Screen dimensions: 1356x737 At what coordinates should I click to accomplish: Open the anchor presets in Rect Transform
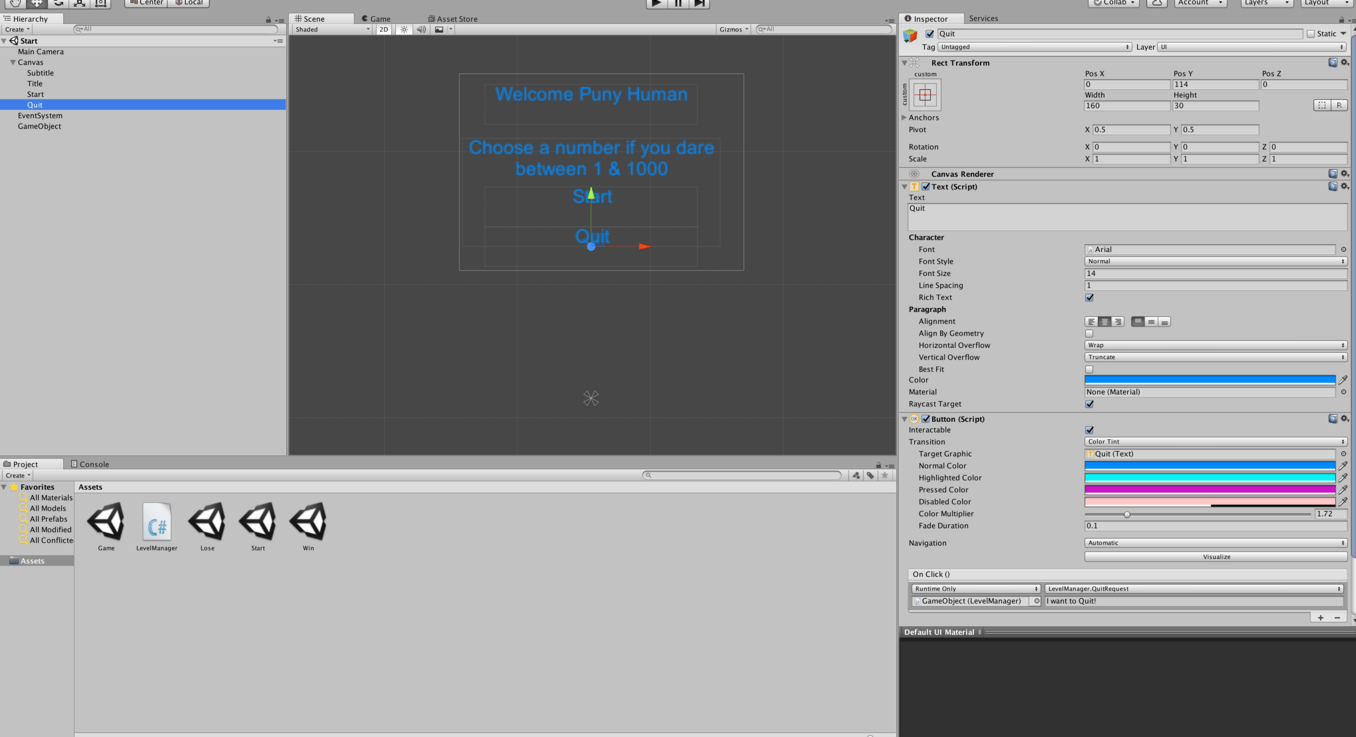click(x=923, y=93)
